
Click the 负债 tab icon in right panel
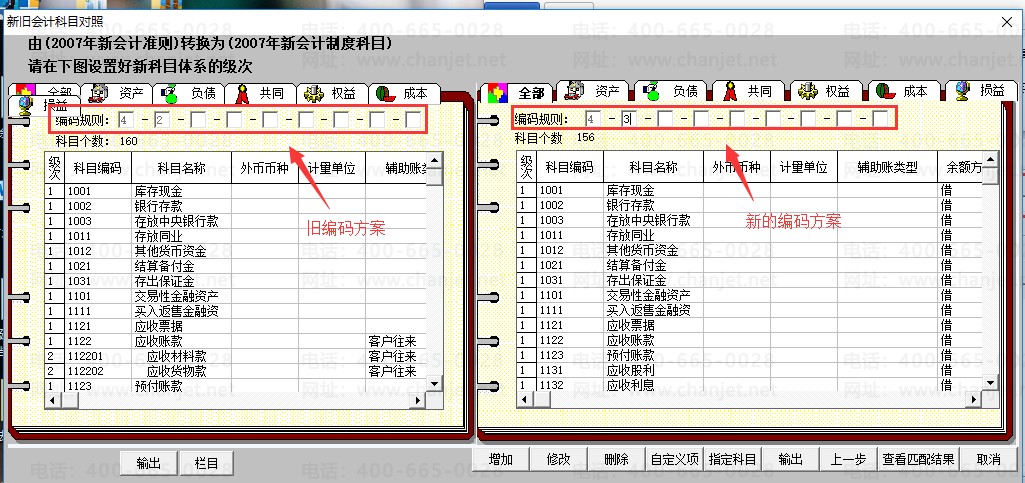[652, 92]
